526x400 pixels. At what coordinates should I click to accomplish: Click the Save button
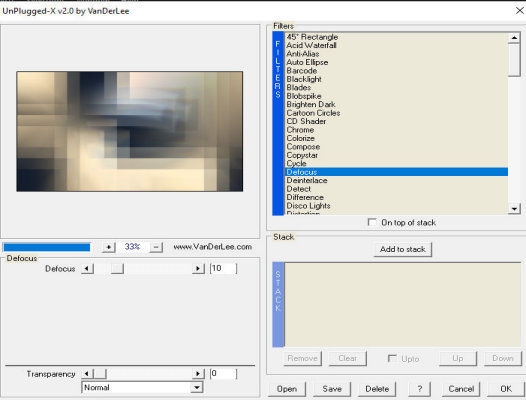[x=332, y=389]
